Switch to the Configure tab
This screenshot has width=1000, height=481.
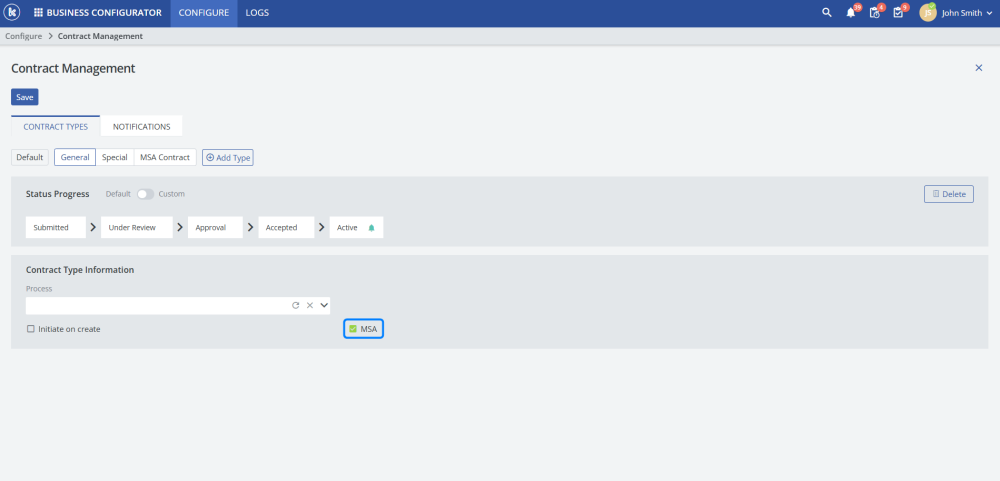203,13
